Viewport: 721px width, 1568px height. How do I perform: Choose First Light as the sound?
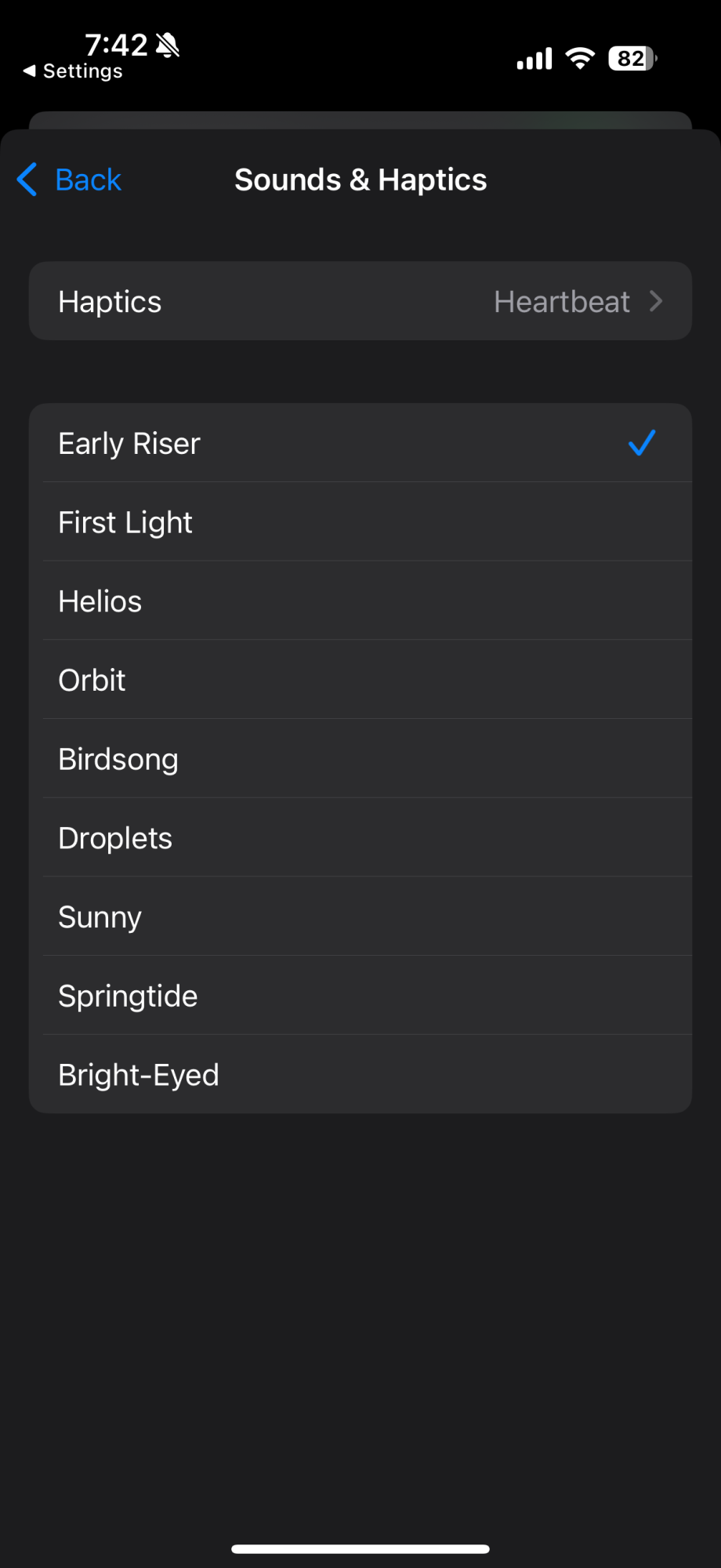click(125, 522)
